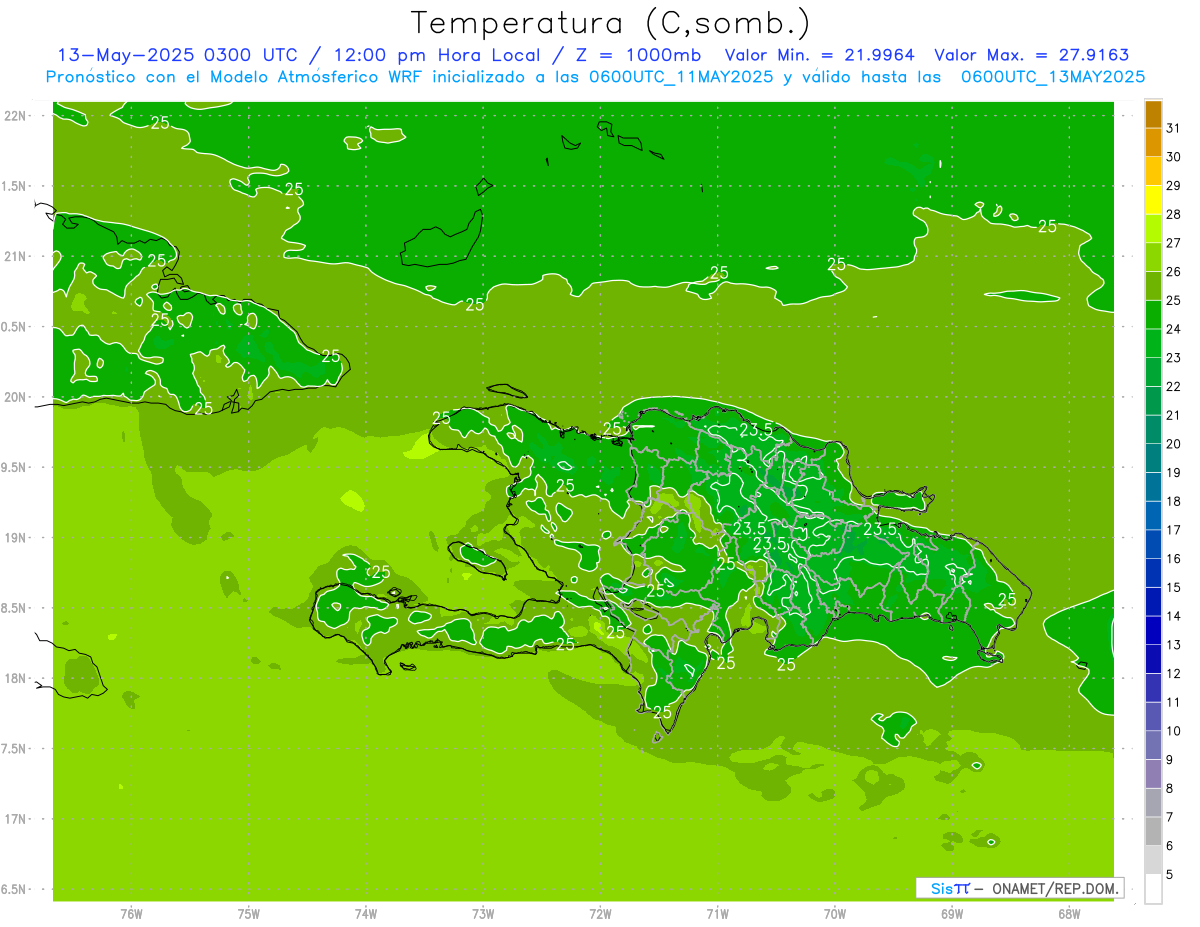1200x927 pixels.
Task: Click the 73W longitude axis label
Action: [483, 913]
